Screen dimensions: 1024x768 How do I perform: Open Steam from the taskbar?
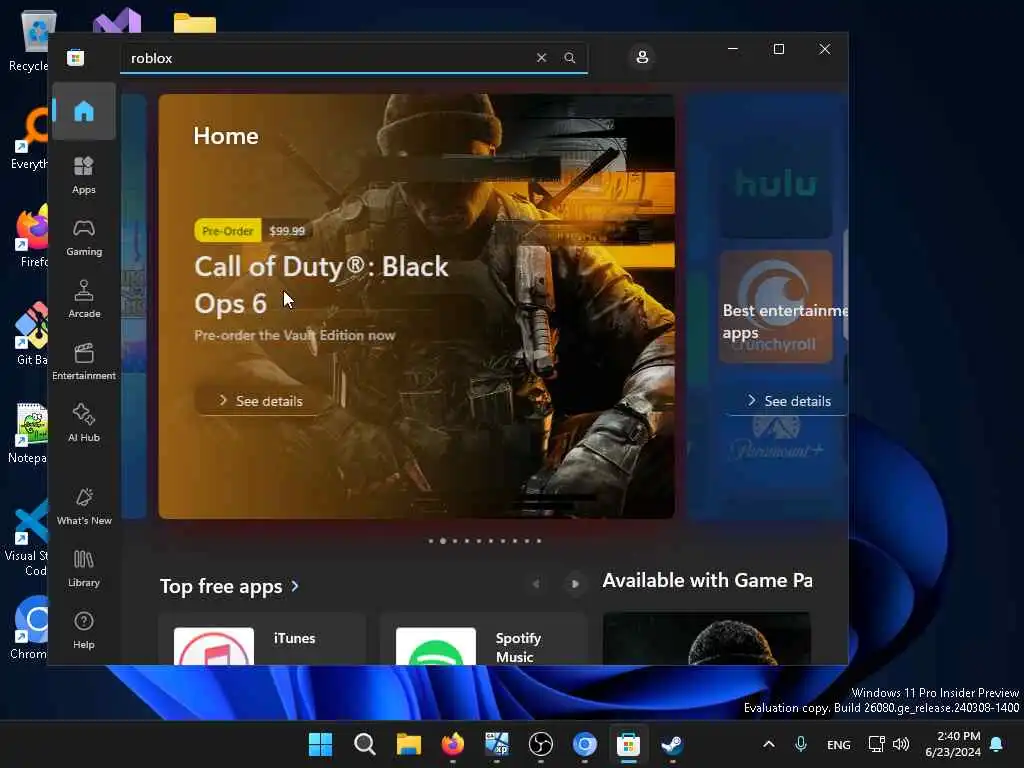(x=672, y=744)
